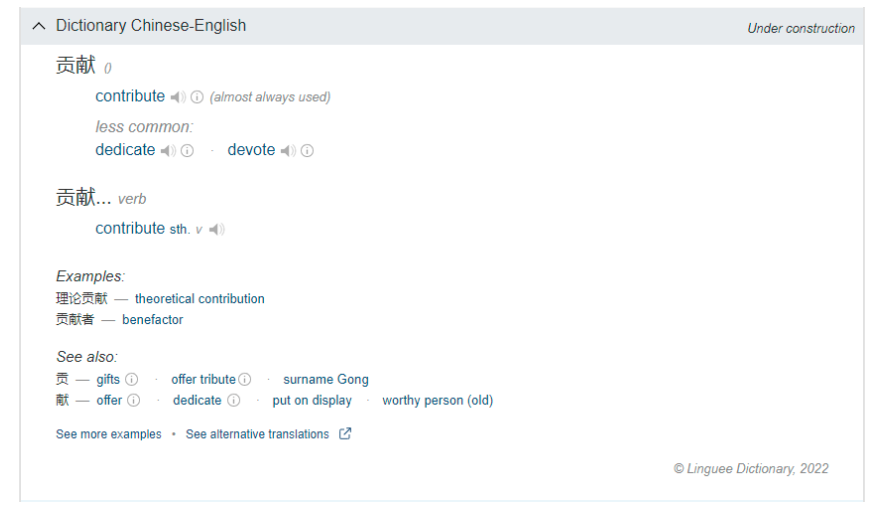Open the devote translation link

pos(251,150)
